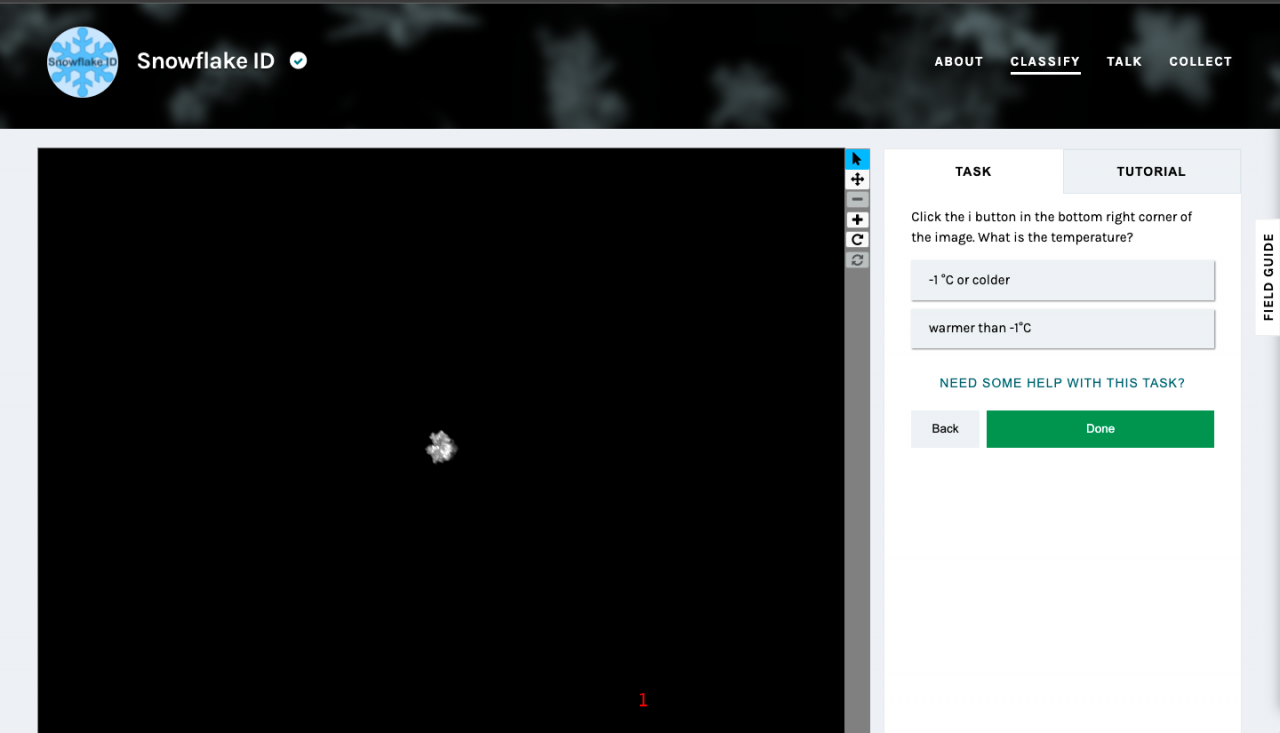Viewport: 1280px width, 733px height.
Task: Open the FIELD GUIDE side tab
Action: [1268, 277]
